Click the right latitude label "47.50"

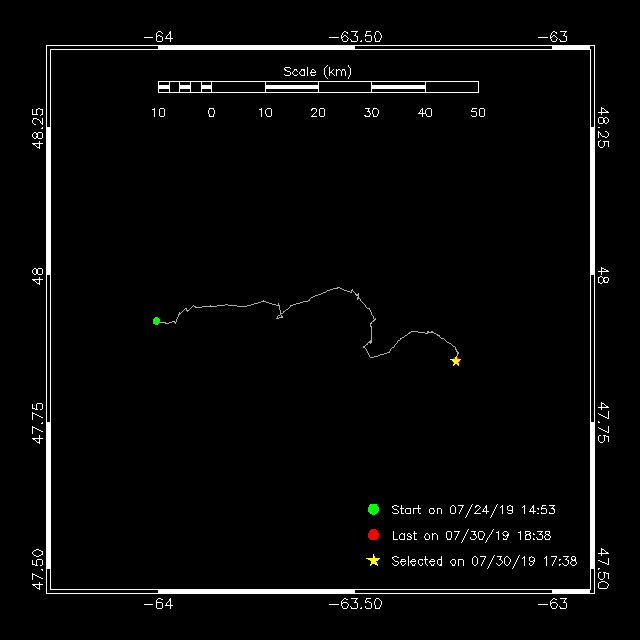coord(603,569)
